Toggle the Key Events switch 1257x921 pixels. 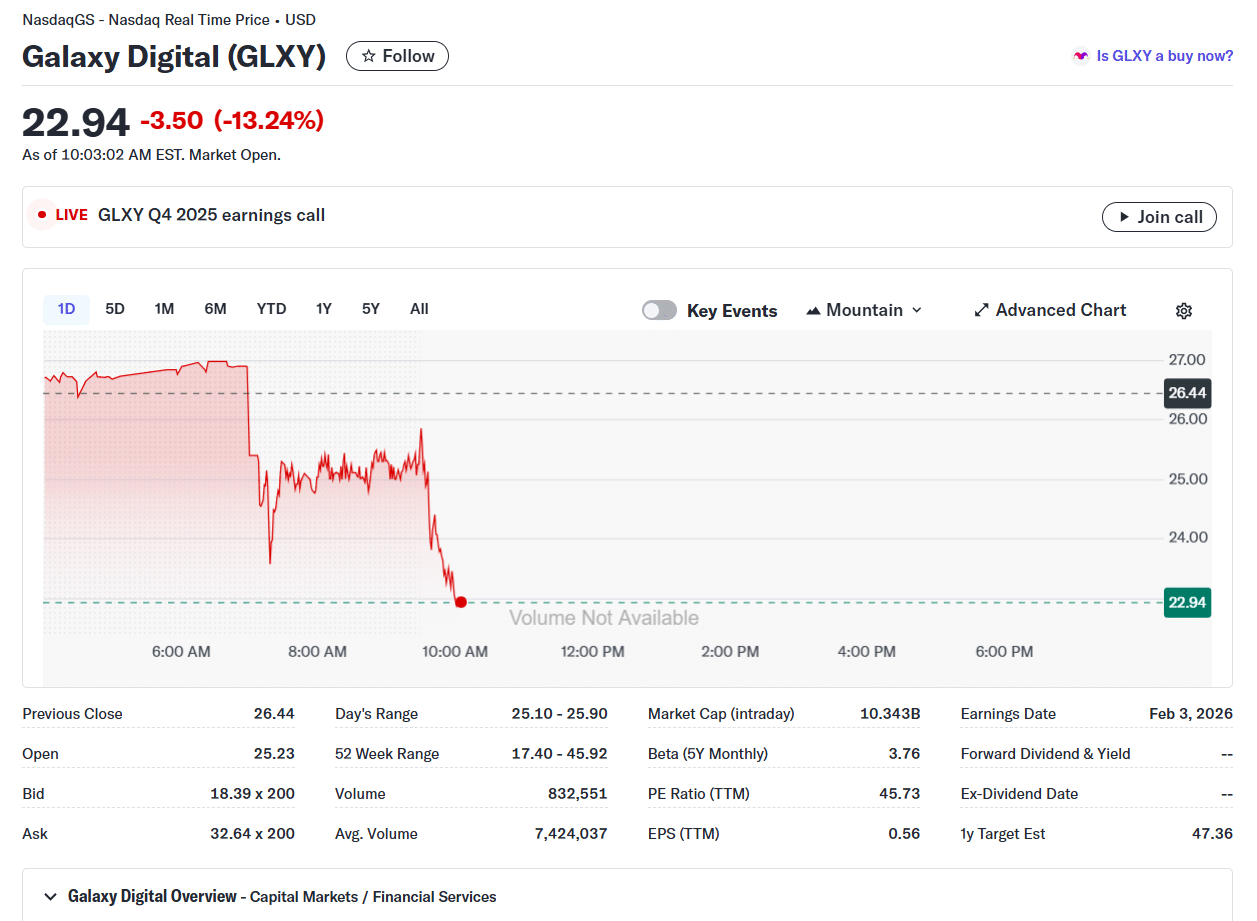click(x=659, y=311)
